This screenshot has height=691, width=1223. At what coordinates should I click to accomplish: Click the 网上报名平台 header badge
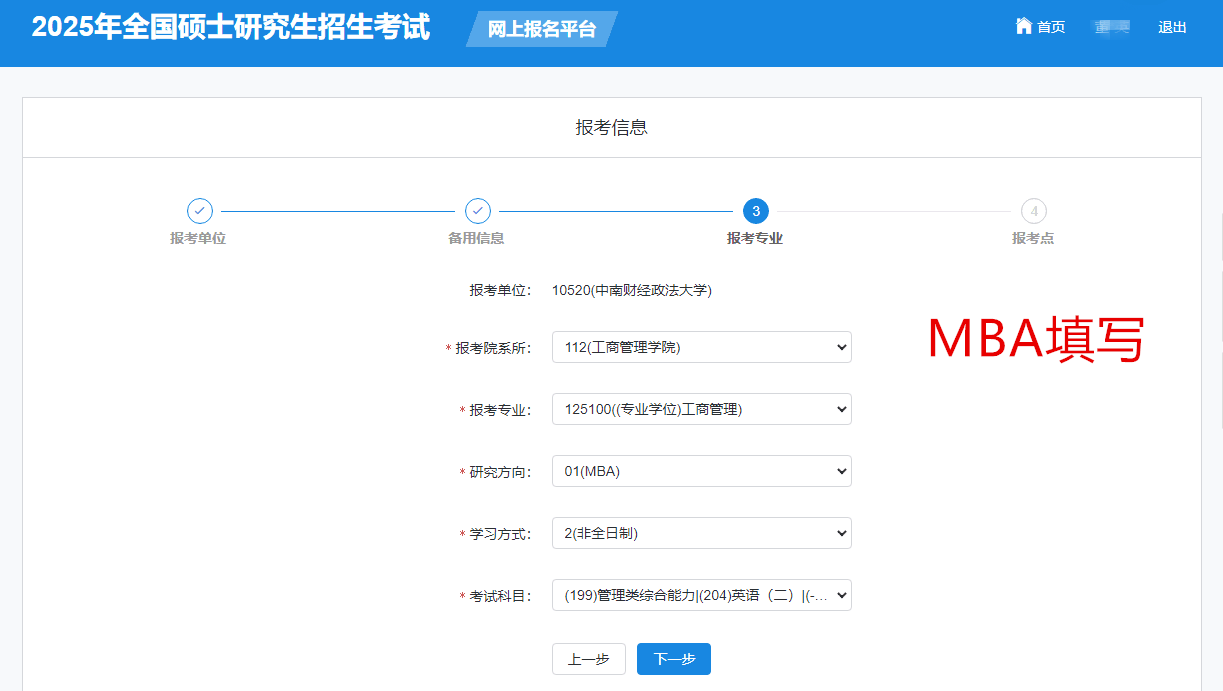pos(542,29)
